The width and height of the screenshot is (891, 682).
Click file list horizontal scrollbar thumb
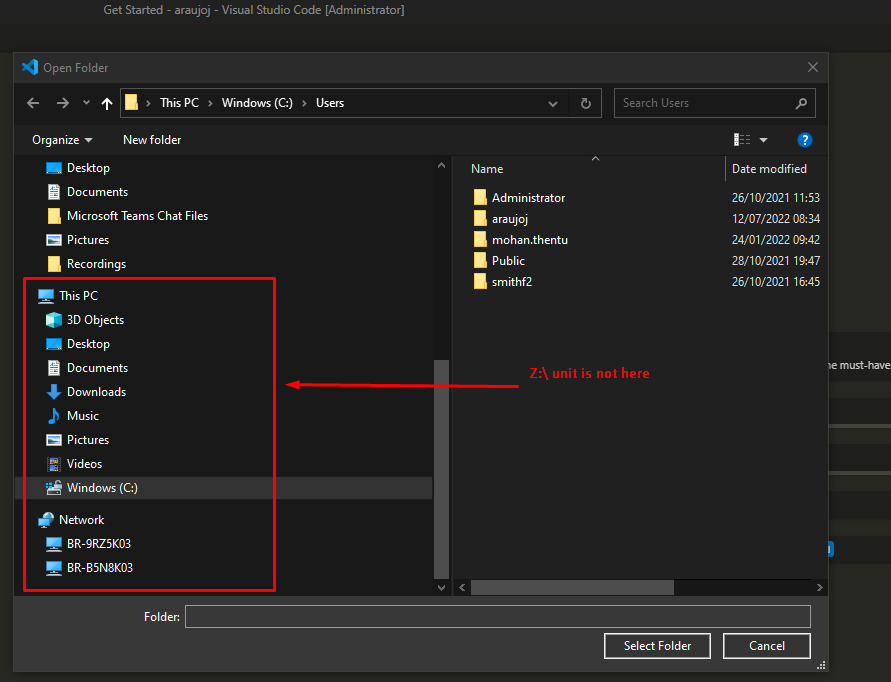(x=572, y=588)
